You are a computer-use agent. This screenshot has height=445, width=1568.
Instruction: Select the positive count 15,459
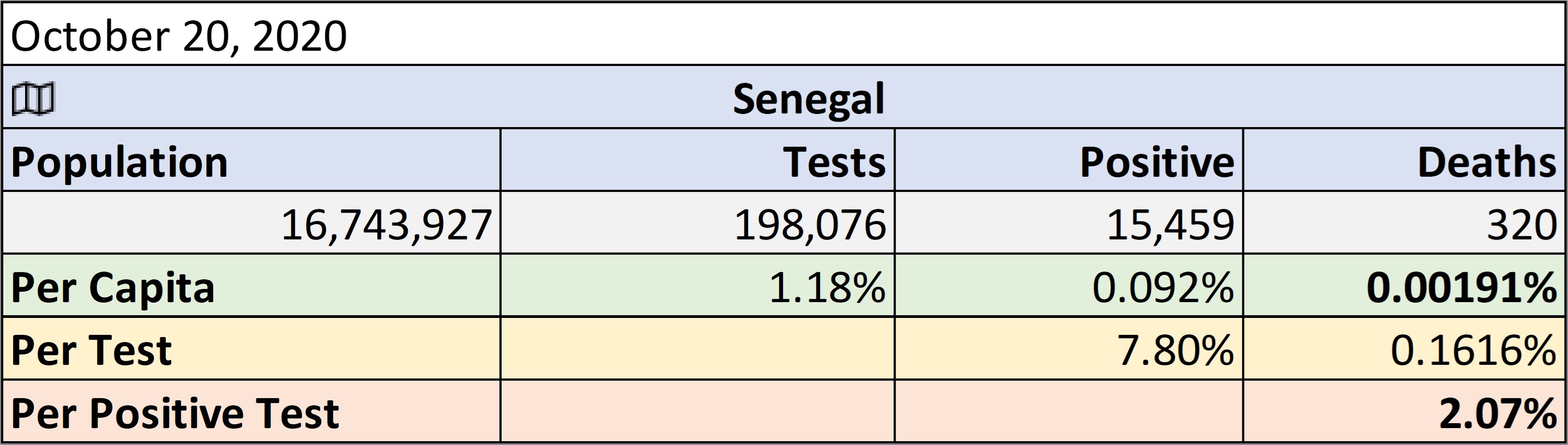tap(1069, 223)
